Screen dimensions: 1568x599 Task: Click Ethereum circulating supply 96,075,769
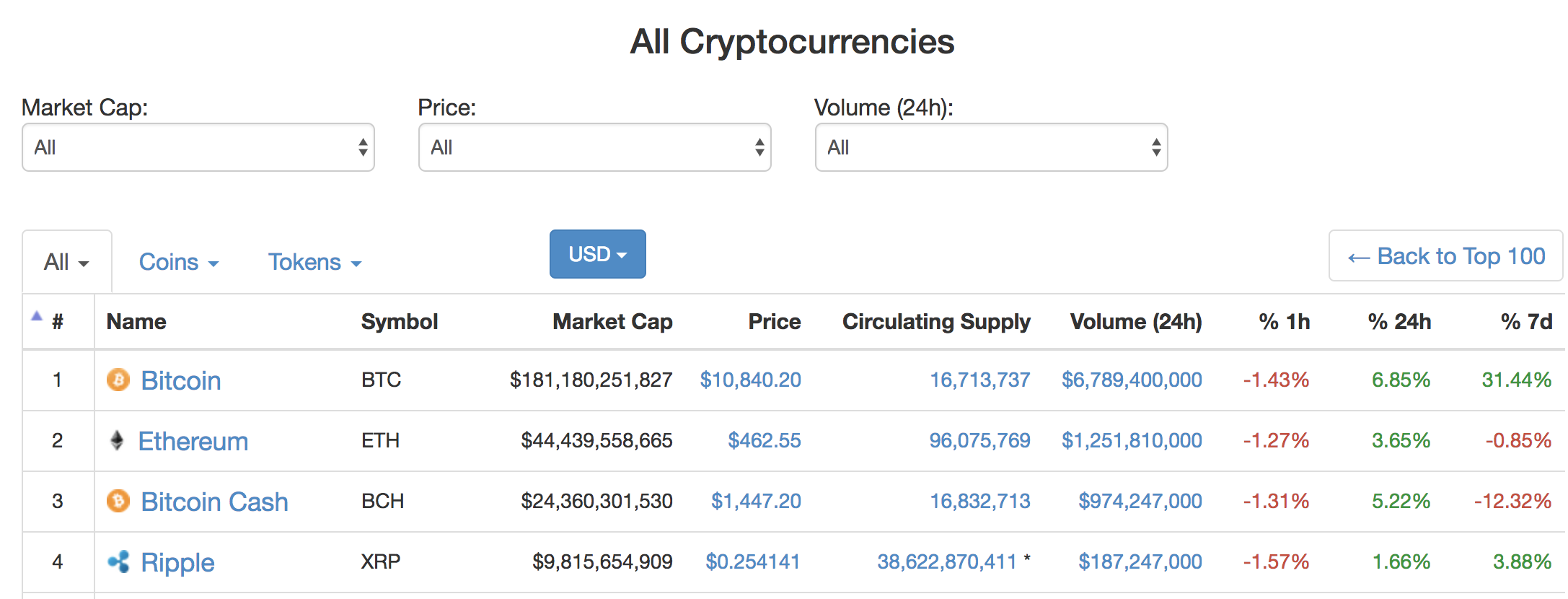(x=980, y=440)
